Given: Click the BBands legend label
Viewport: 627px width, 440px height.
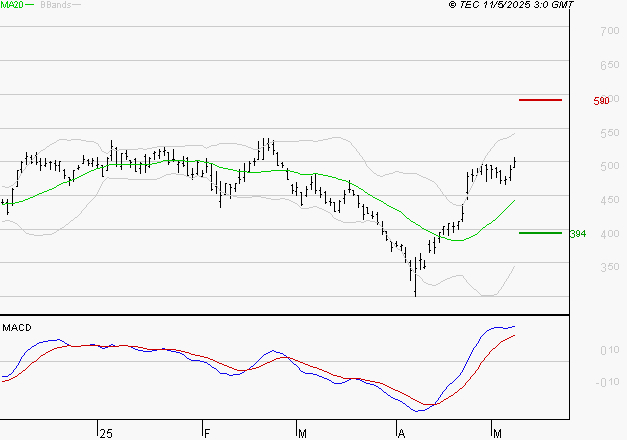Looking at the screenshot, I should pos(54,5).
